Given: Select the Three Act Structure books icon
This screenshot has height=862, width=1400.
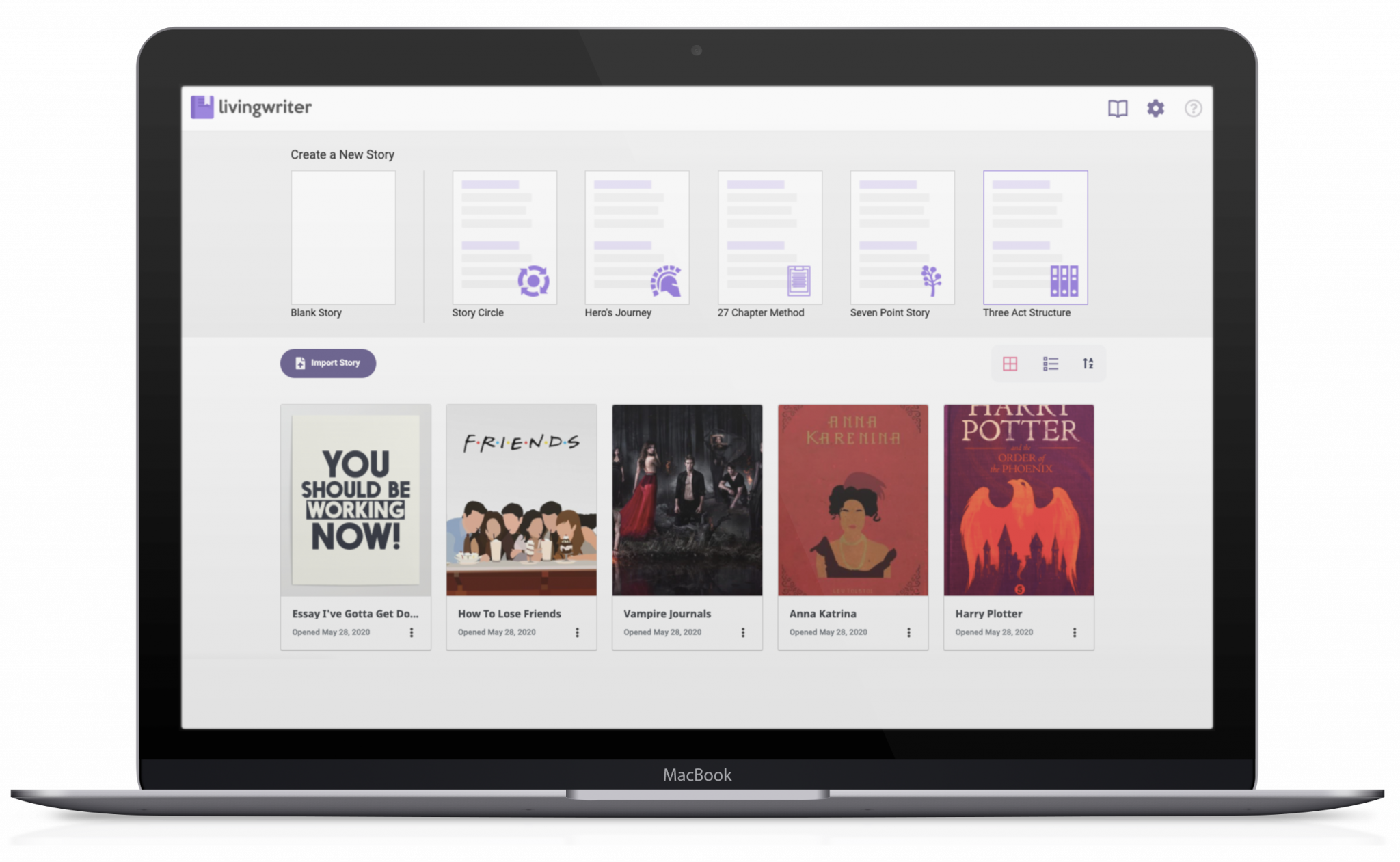Looking at the screenshot, I should tap(1064, 280).
